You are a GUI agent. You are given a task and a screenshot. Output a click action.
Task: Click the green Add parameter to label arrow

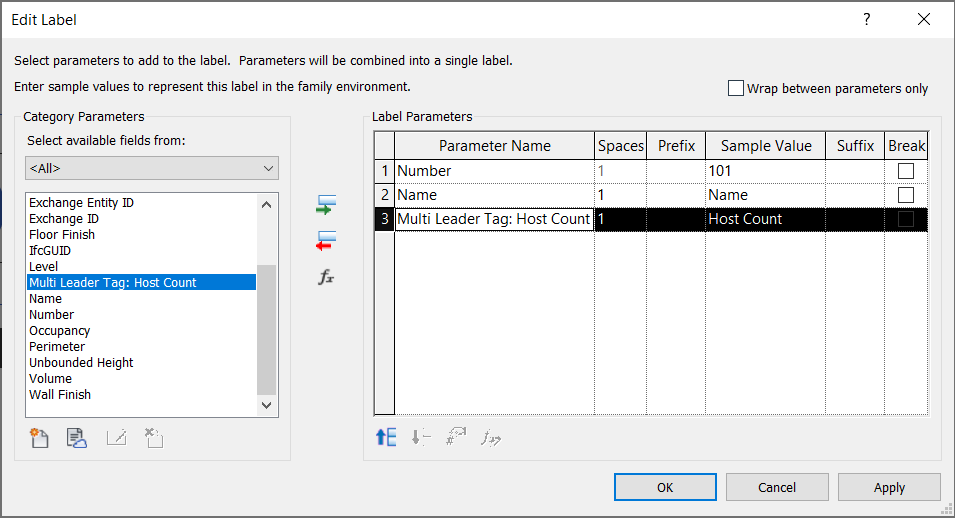(326, 206)
